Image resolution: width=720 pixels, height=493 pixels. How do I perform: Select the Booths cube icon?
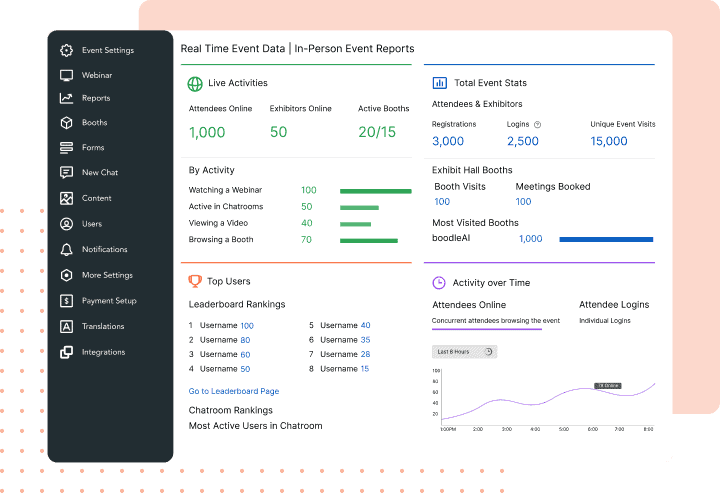66,123
